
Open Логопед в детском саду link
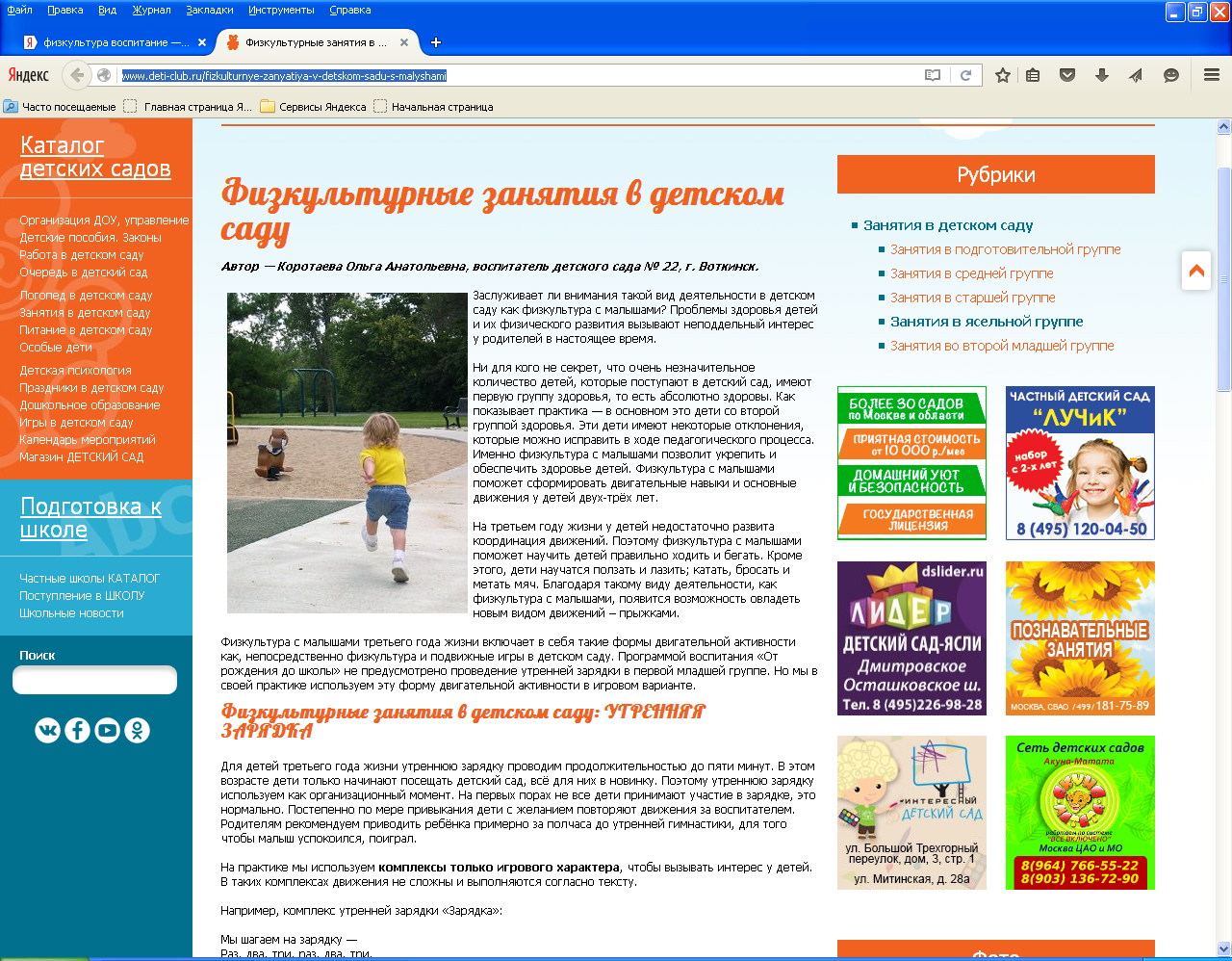86,296
